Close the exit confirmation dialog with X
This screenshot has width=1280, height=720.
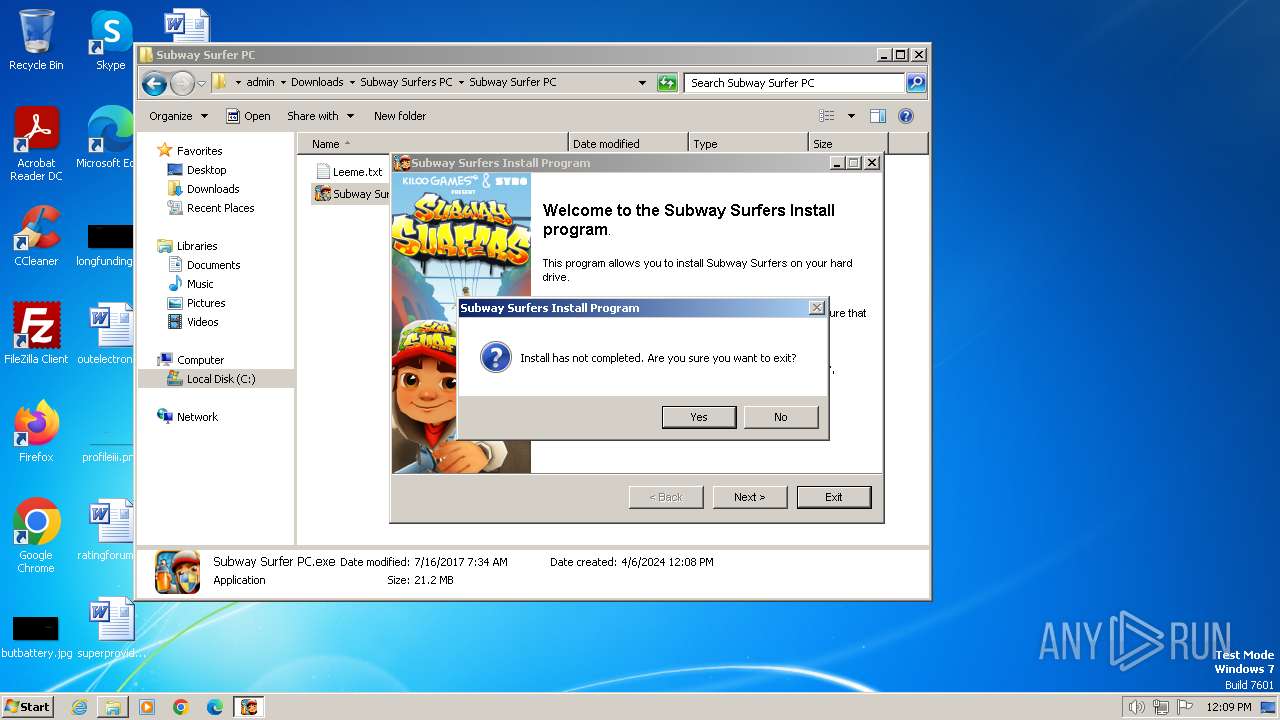[x=816, y=308]
